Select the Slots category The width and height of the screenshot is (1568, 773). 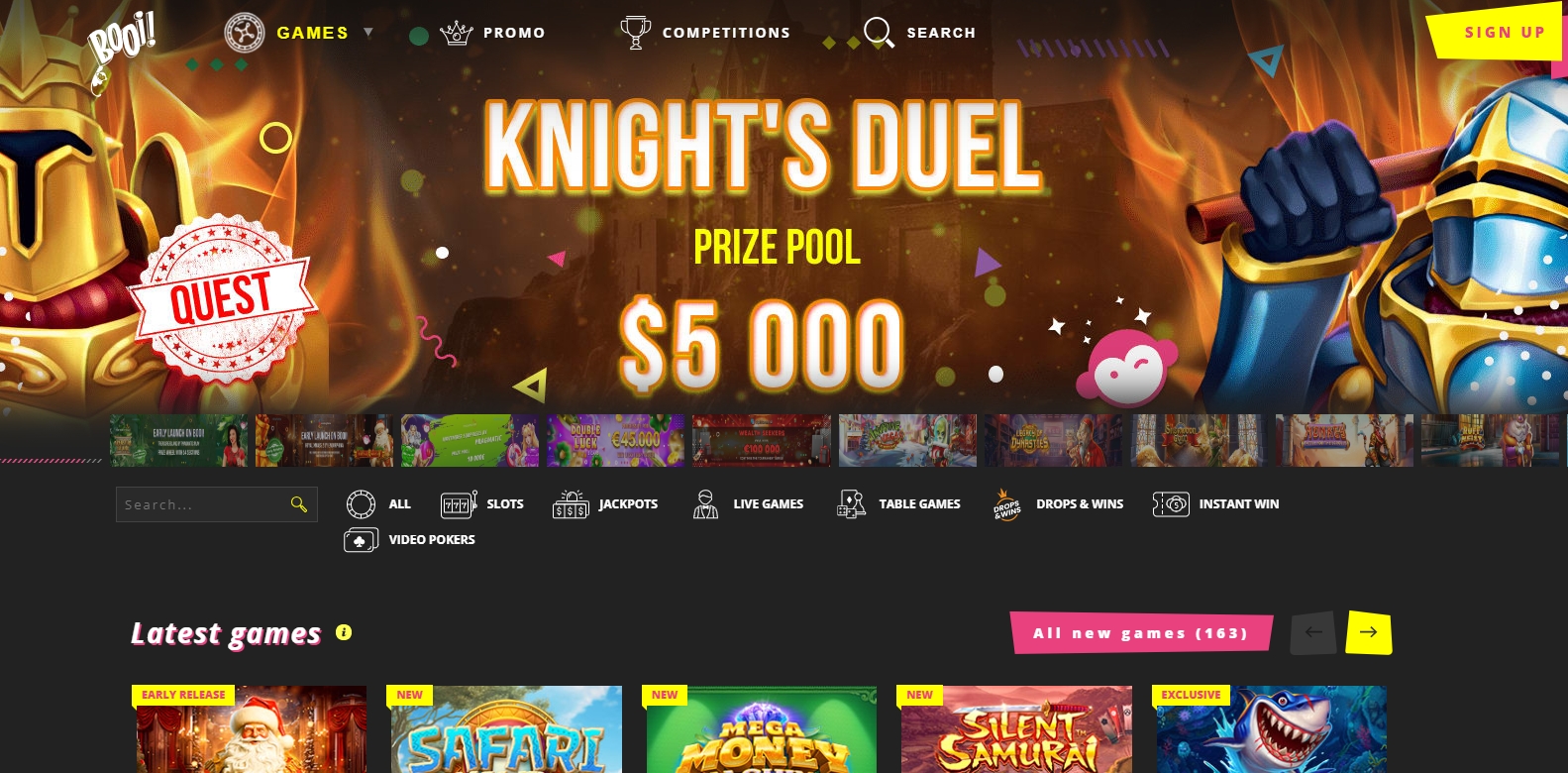[482, 504]
